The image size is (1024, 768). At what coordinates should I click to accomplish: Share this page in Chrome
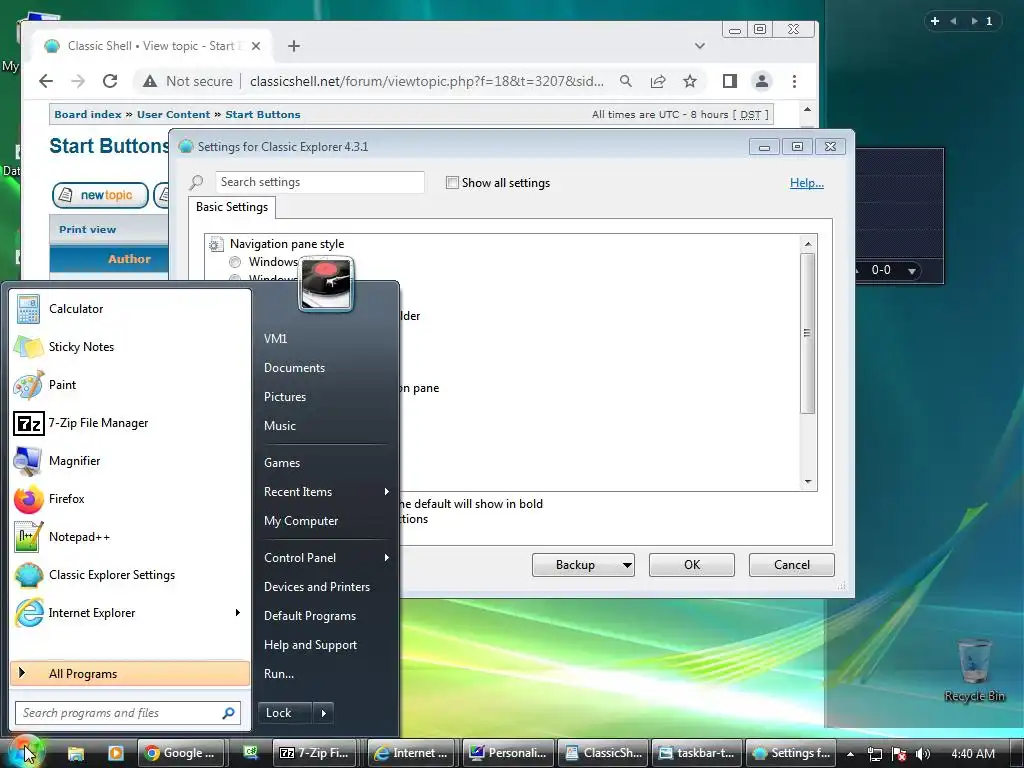point(658,81)
